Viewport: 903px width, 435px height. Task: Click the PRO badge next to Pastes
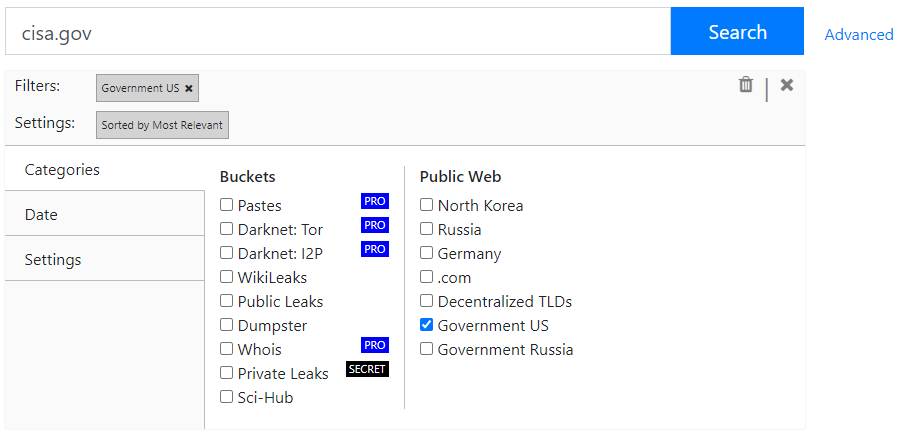click(x=375, y=201)
